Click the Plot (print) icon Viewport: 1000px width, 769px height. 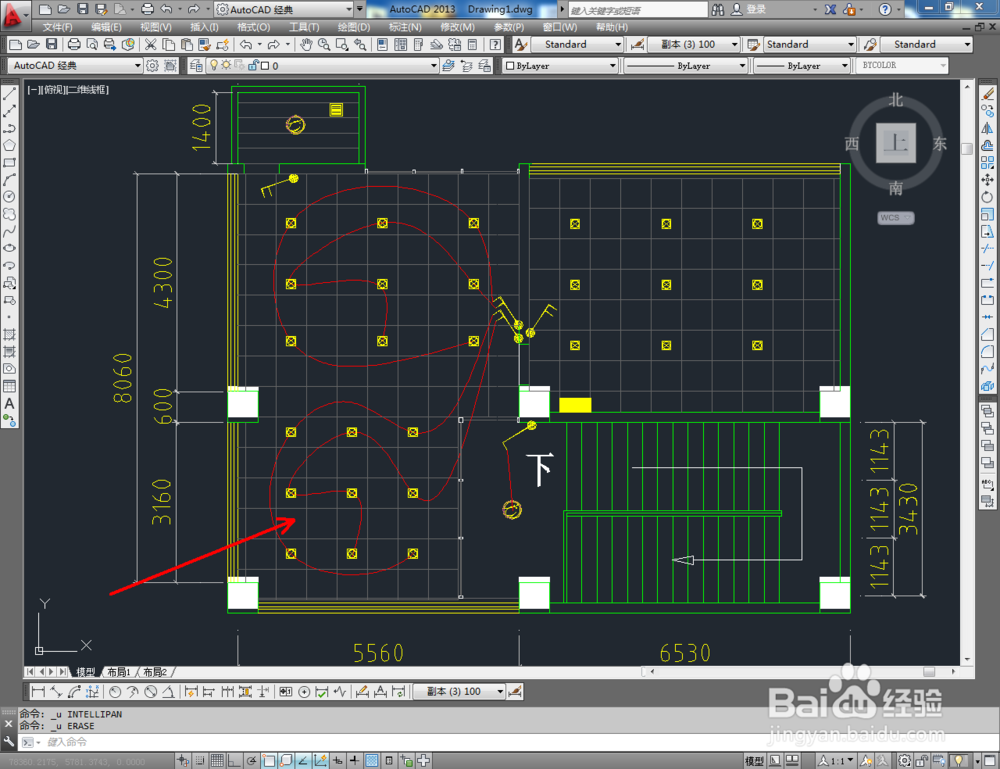click(x=74, y=44)
